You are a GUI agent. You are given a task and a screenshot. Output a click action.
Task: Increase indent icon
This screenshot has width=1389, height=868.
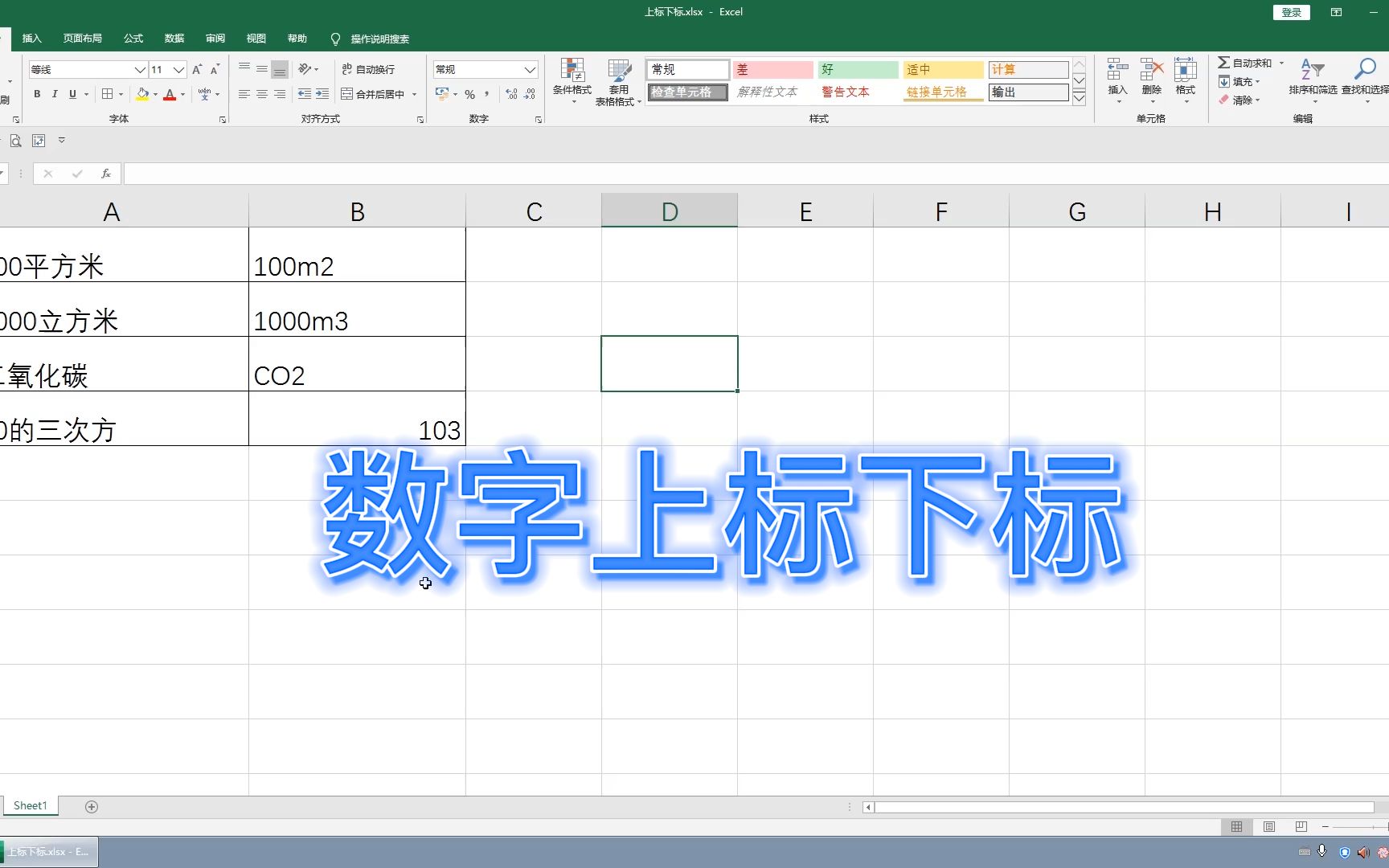click(x=322, y=94)
